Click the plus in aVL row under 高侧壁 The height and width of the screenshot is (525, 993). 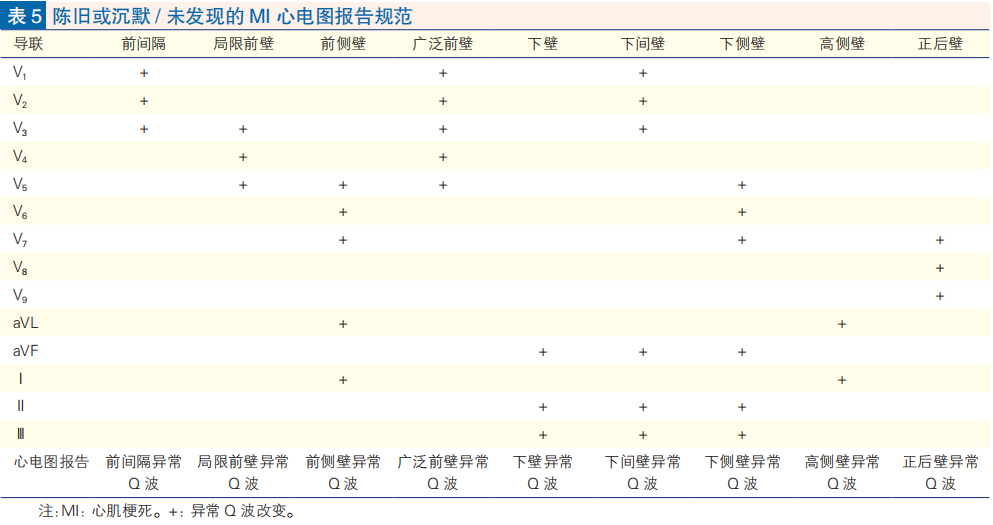[x=841, y=324]
